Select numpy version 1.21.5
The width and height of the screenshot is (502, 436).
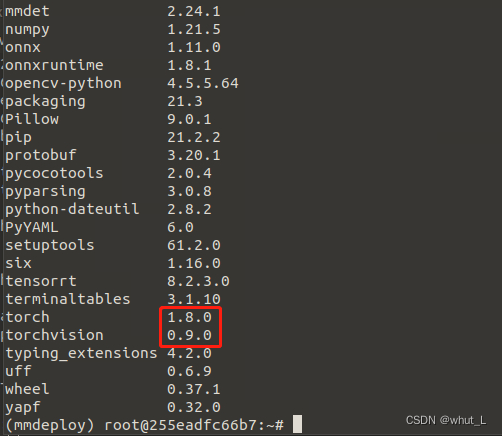(x=194, y=29)
